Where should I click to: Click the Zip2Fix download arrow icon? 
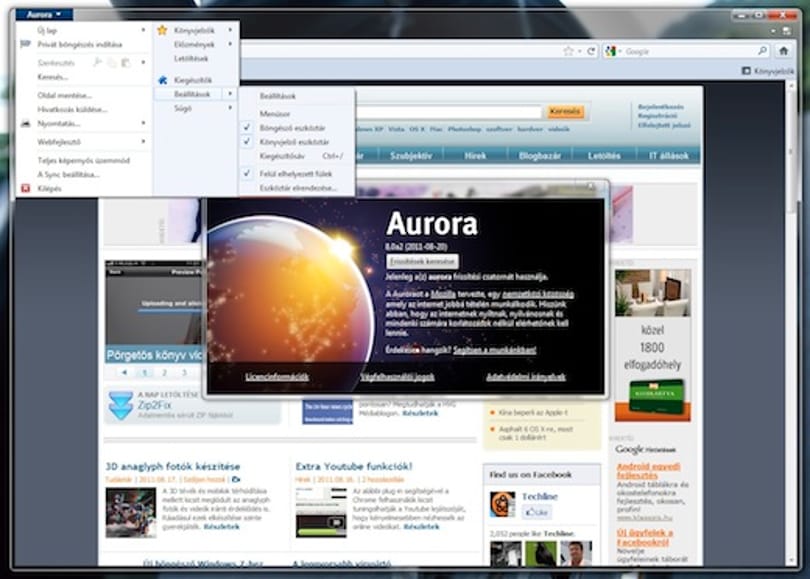point(121,405)
